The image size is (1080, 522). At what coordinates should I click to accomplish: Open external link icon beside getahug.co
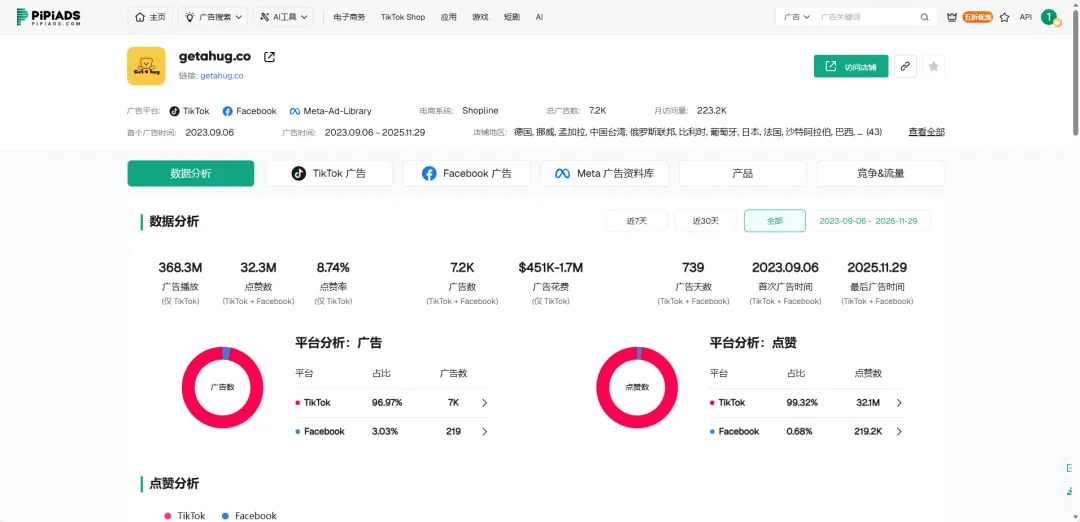(269, 57)
